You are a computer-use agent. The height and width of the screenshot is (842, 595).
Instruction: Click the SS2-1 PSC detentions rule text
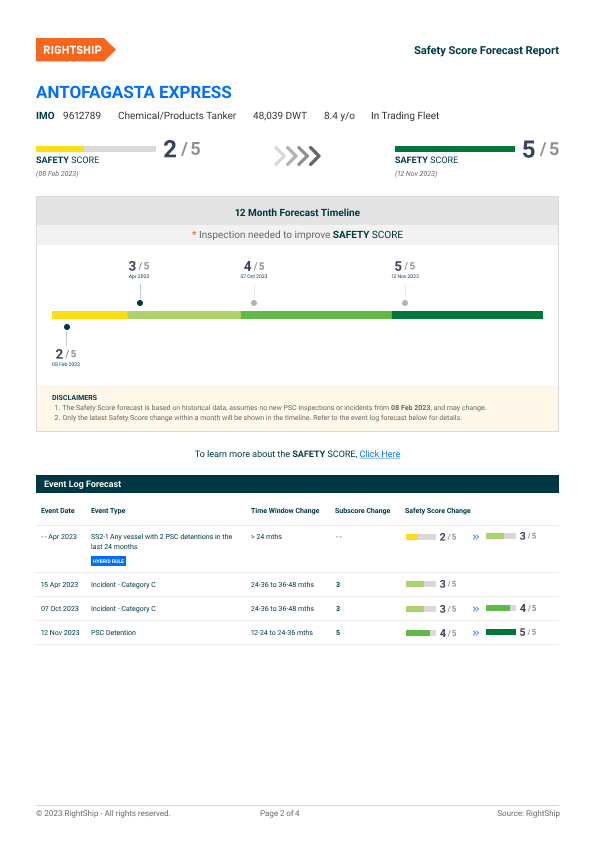[162, 541]
